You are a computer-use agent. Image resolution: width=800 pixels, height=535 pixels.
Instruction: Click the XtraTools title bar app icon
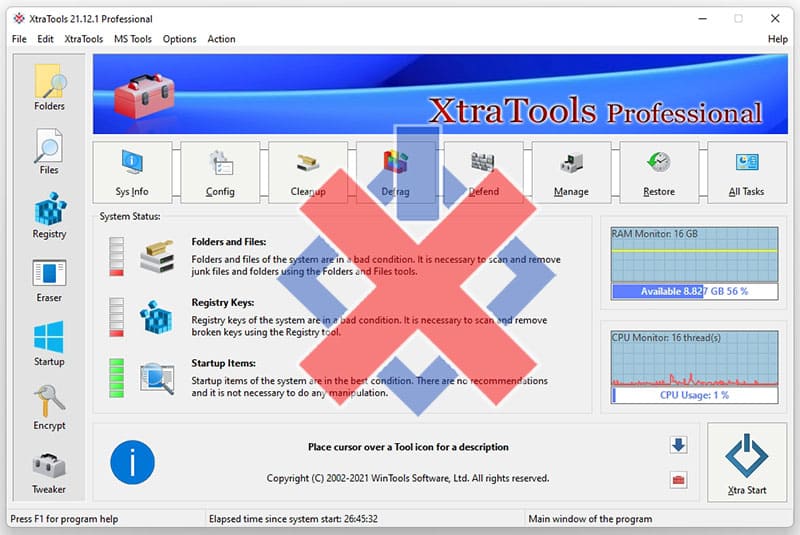[19, 19]
